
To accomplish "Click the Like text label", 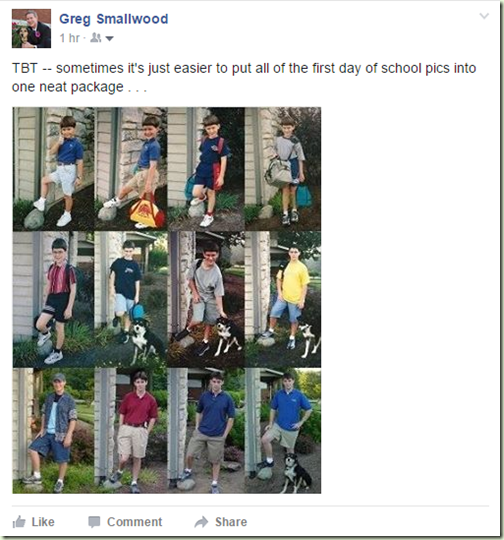I will (x=43, y=522).
